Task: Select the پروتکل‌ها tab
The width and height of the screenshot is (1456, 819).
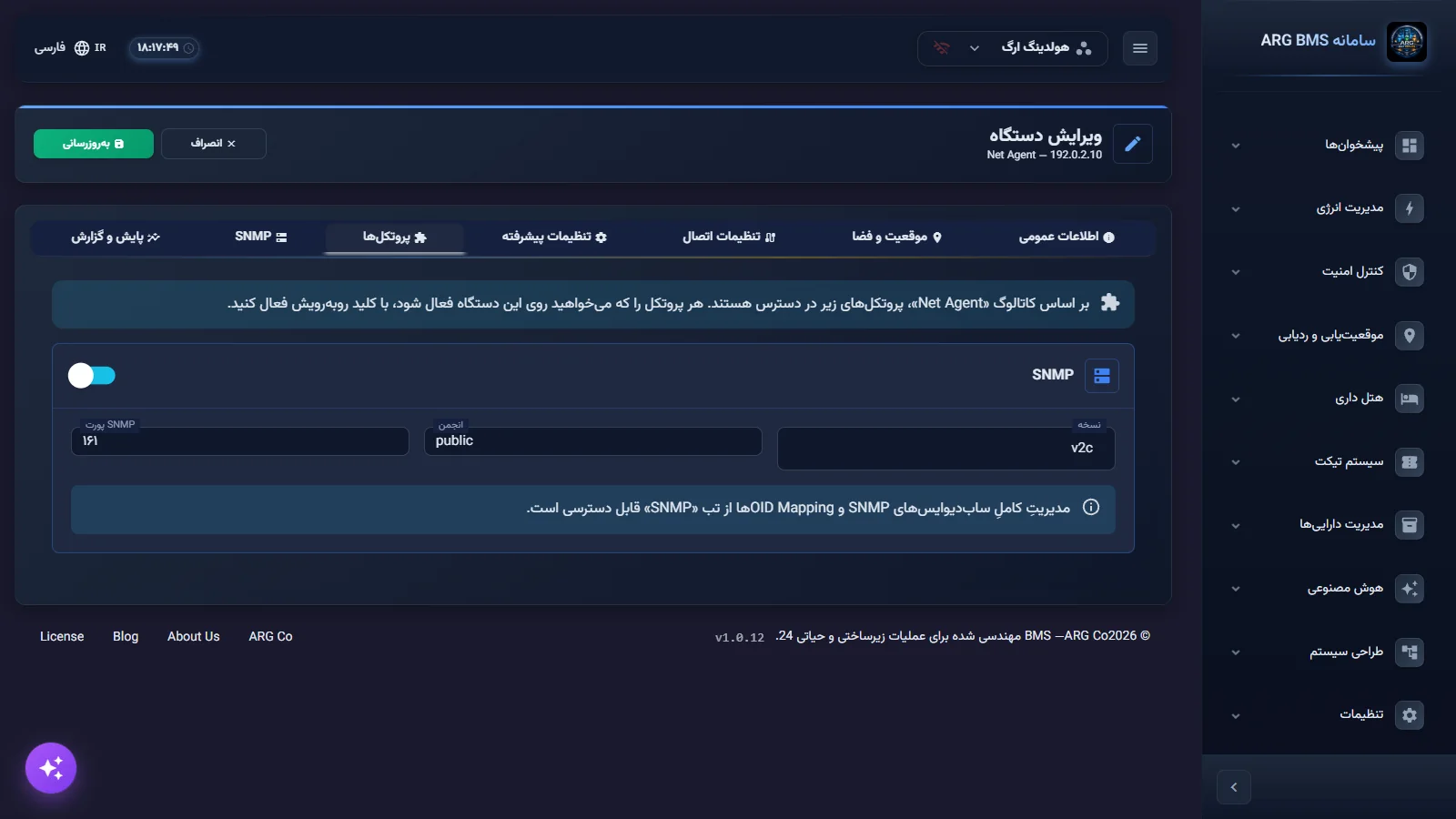Action: [395, 237]
